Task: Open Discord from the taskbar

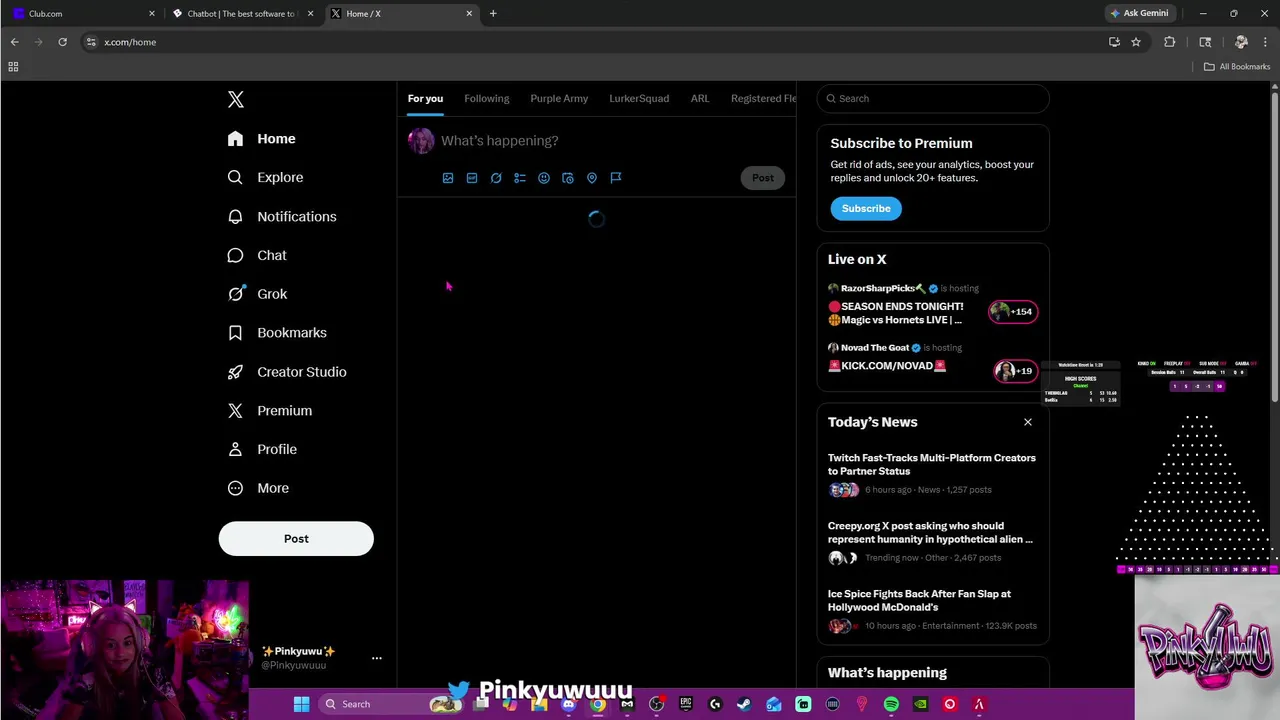Action: click(568, 704)
